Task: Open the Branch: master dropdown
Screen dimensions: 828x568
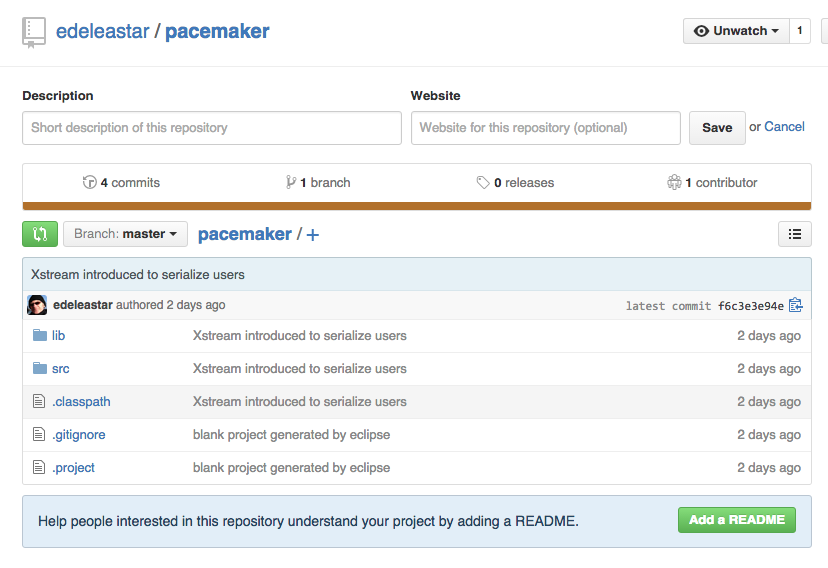Action: pos(125,234)
